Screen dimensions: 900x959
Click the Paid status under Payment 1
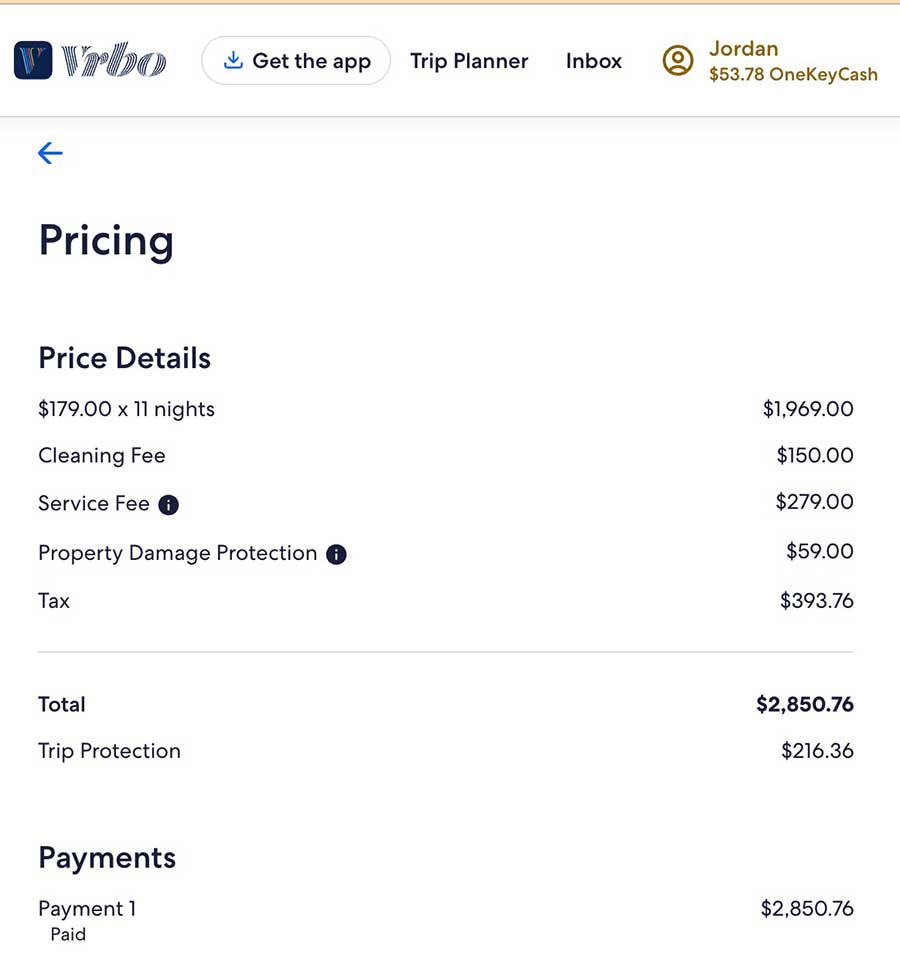click(x=68, y=935)
